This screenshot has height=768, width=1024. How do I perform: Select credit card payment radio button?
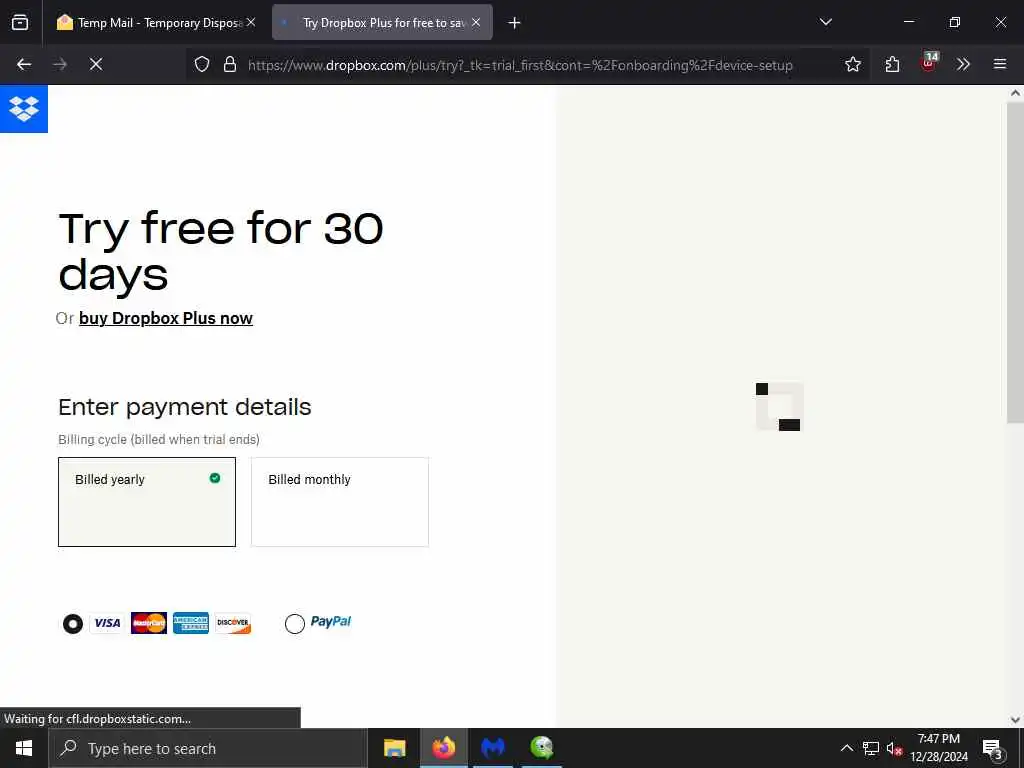[72, 624]
